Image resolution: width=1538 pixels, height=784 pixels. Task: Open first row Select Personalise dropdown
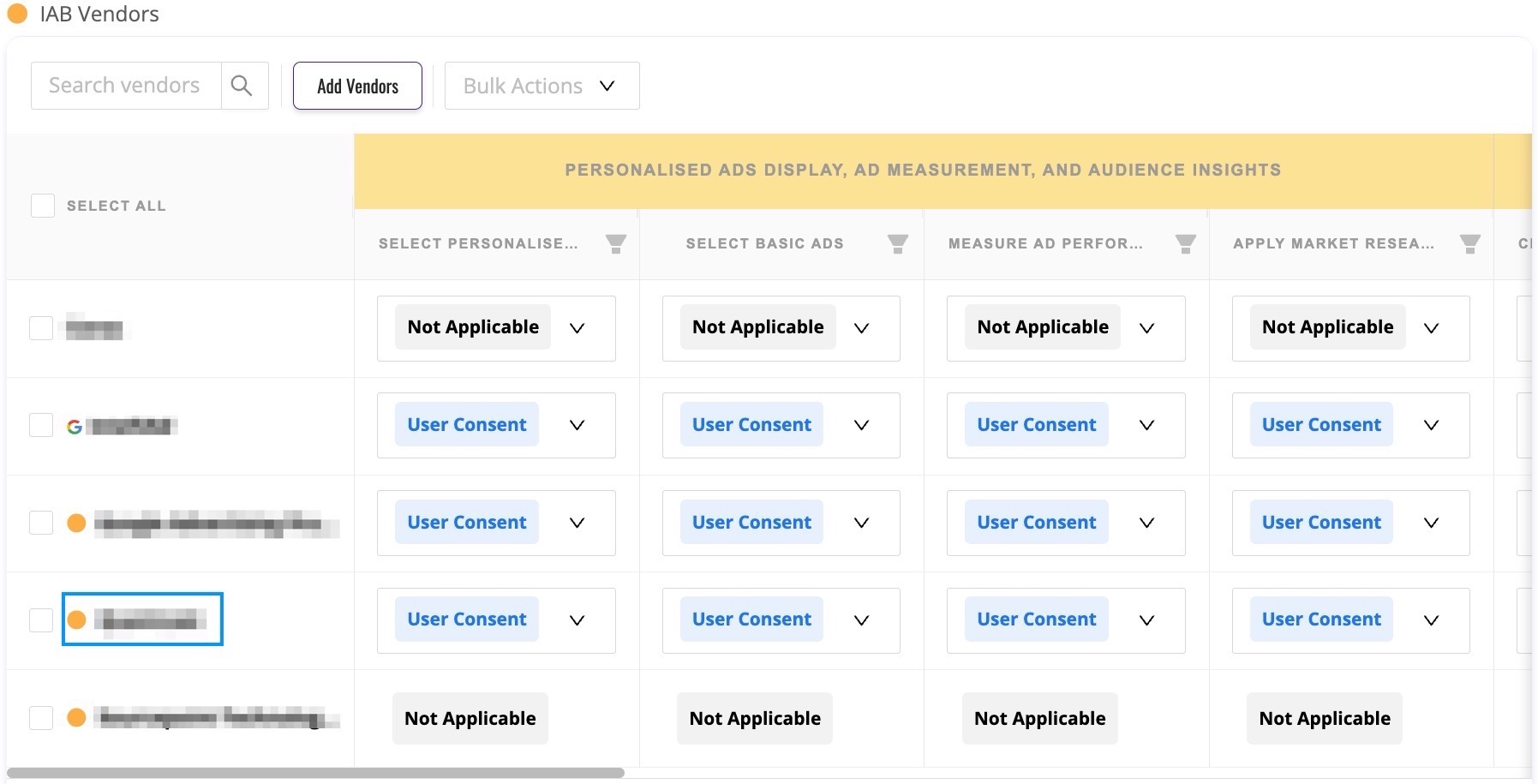[x=496, y=328]
